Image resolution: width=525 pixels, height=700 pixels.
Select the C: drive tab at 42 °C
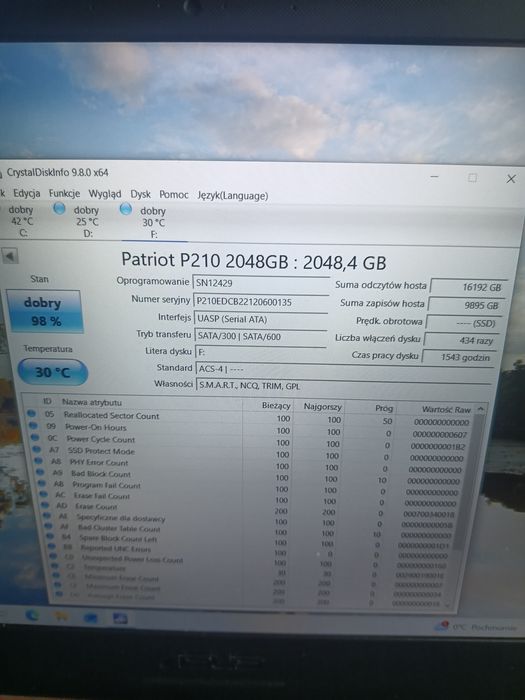click(x=21, y=221)
